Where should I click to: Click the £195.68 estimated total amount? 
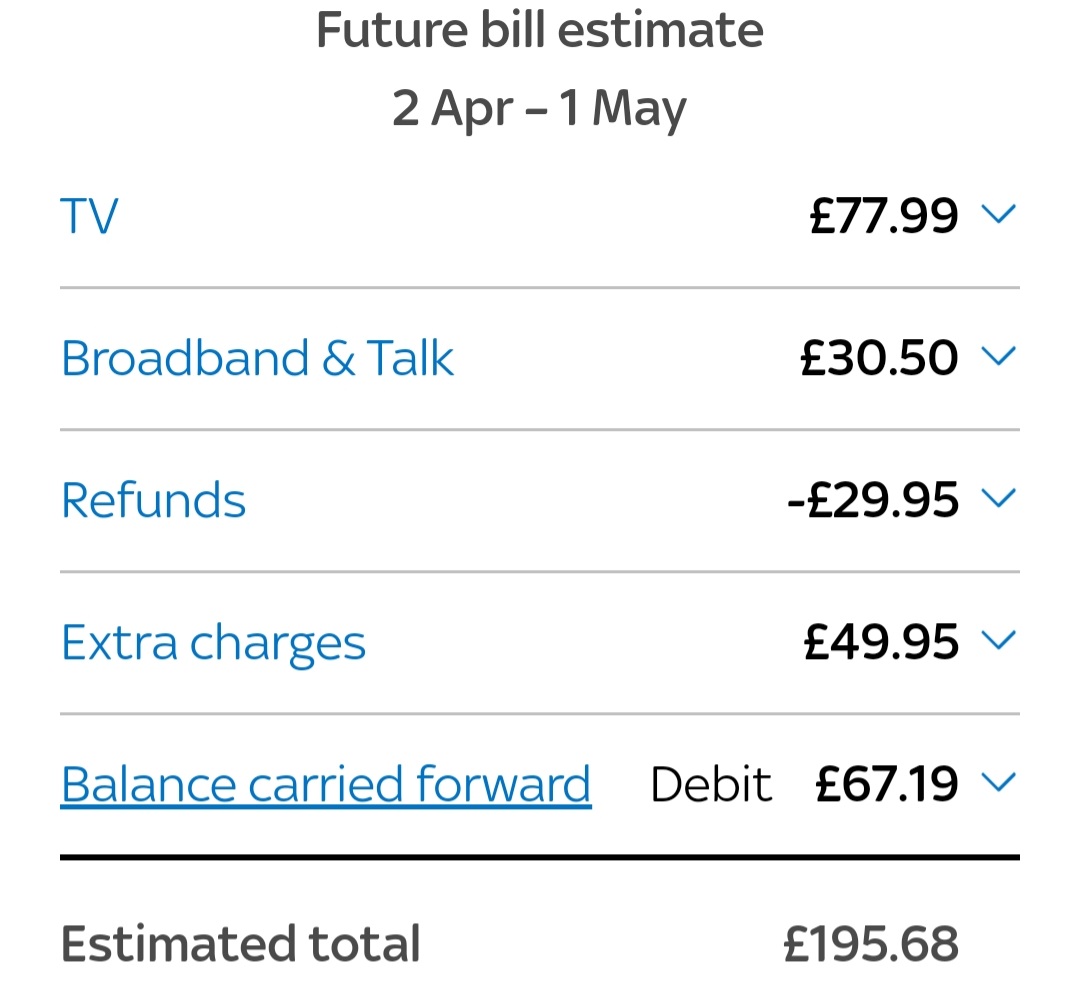point(870,944)
